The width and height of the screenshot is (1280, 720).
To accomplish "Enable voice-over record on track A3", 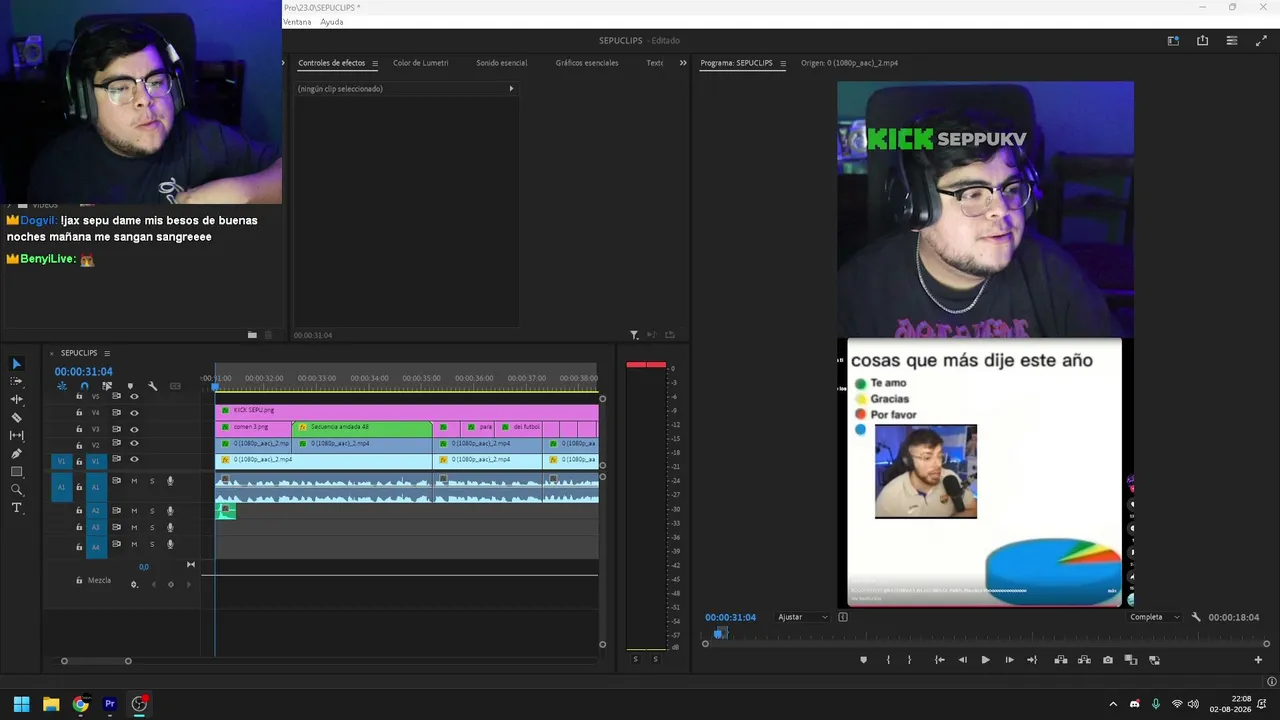I will pos(170,527).
